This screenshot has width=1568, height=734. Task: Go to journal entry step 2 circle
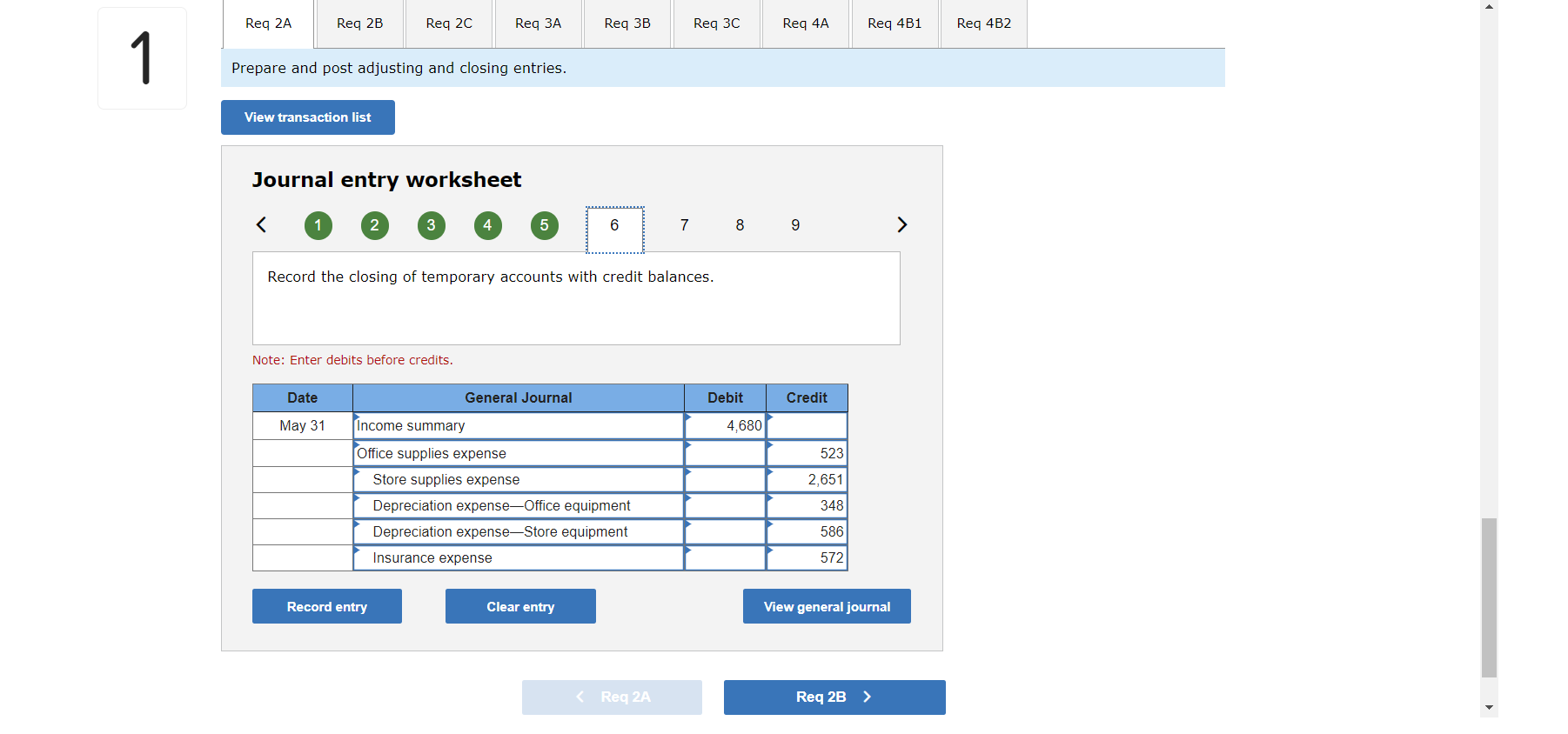click(375, 225)
